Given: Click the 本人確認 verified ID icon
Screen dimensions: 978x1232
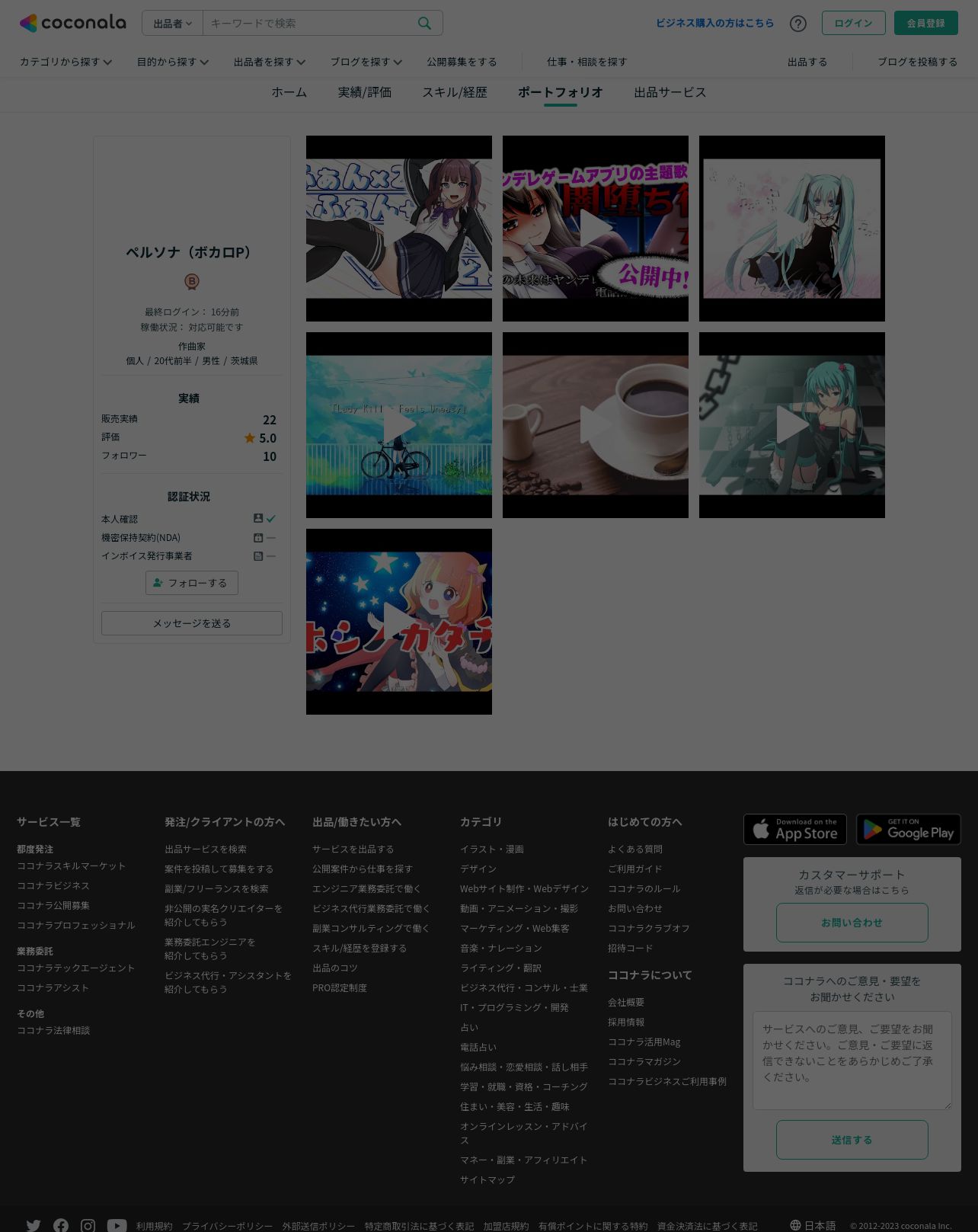Looking at the screenshot, I should click(258, 519).
